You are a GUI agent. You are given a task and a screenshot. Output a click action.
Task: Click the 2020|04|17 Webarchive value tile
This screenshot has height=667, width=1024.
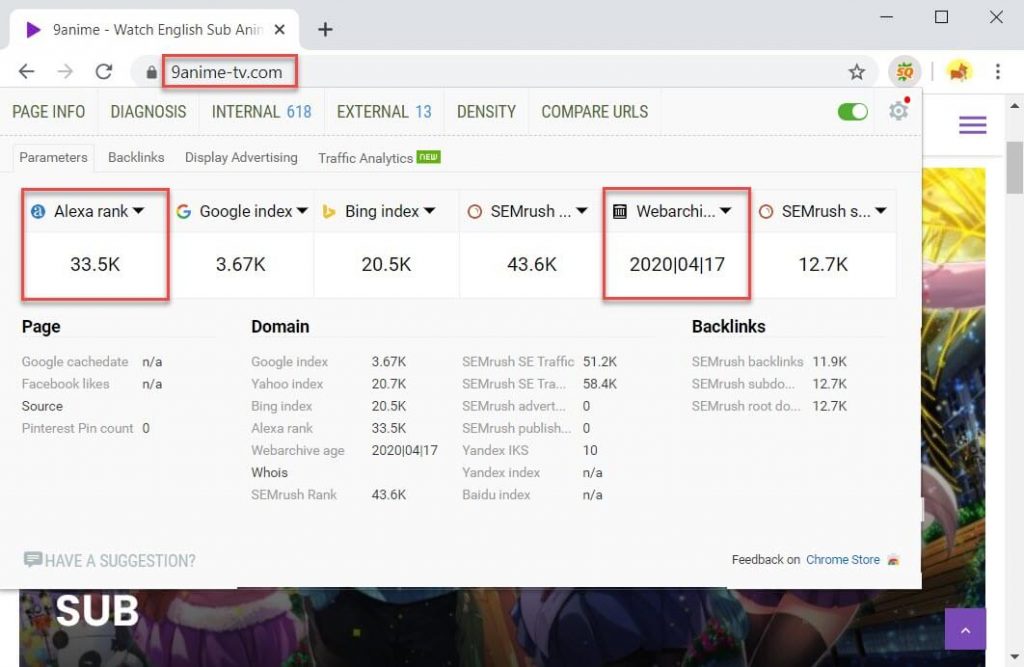(677, 264)
